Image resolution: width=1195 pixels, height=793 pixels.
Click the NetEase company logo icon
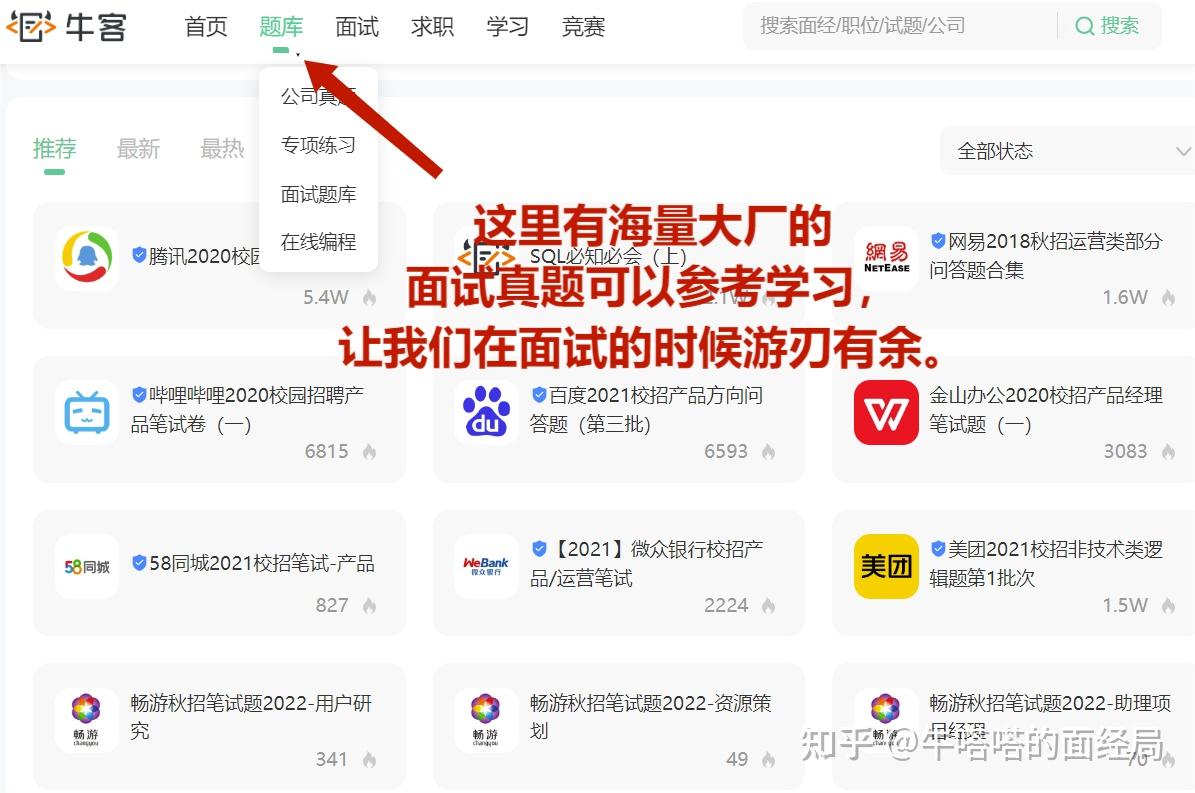(x=886, y=257)
